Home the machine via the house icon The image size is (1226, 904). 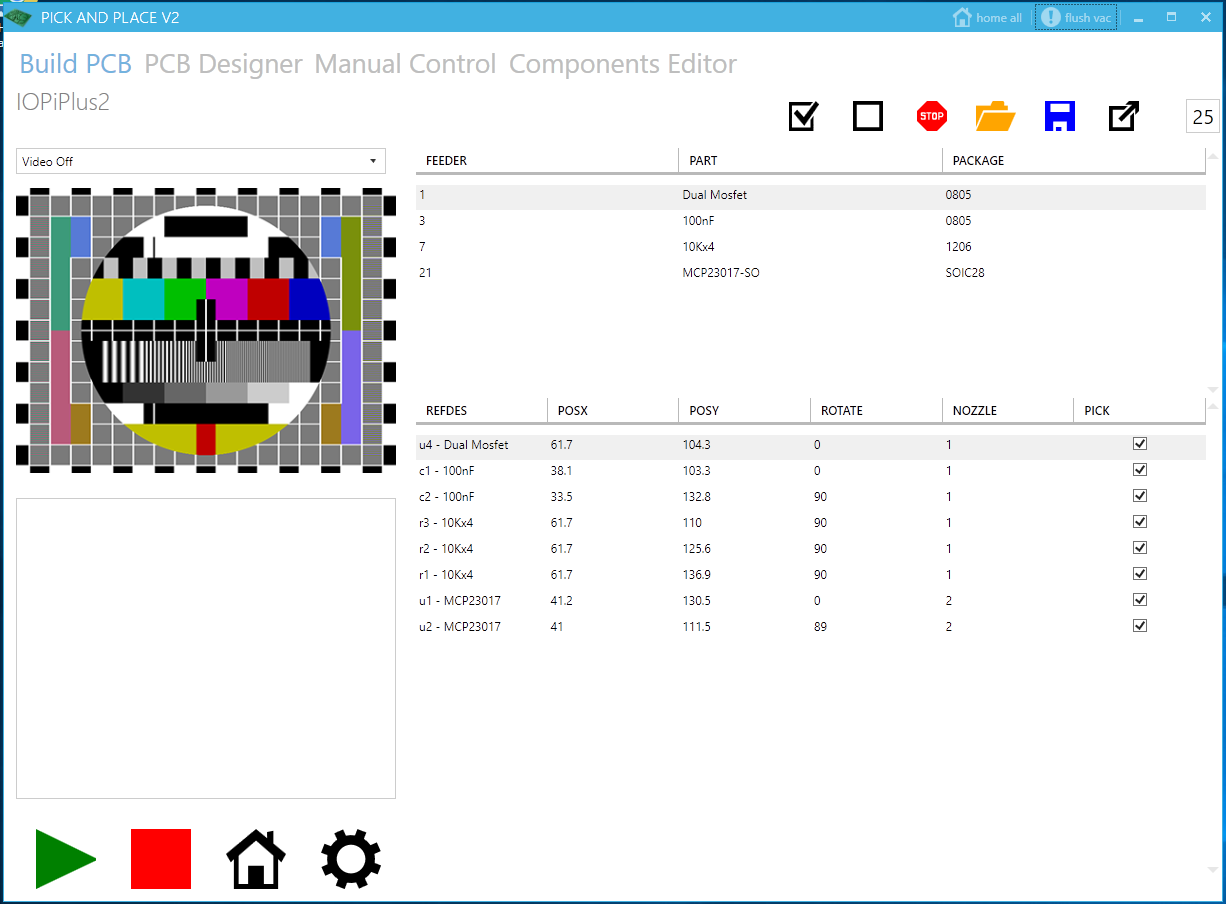(255, 858)
